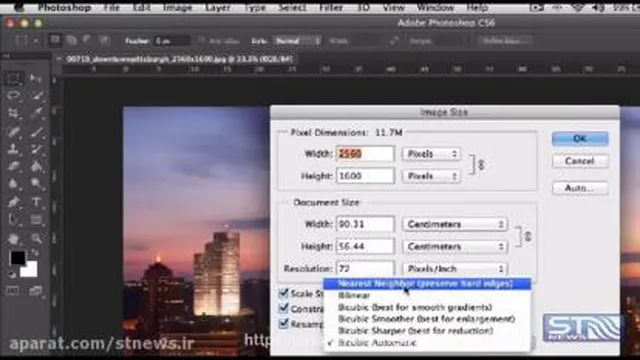
Task: Select the Dodge tool
Action: click(36, 184)
